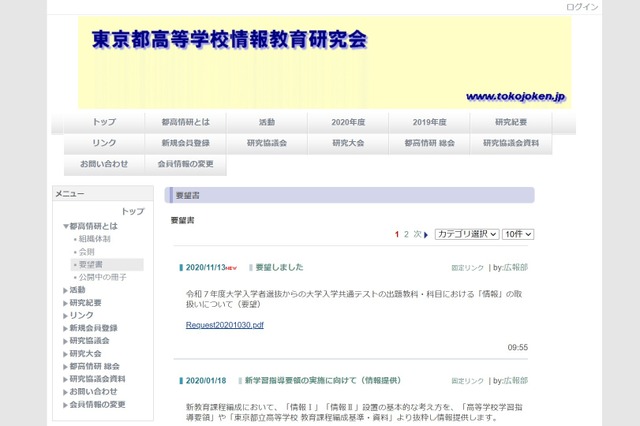Expand the sidebar お問い合わせ arrow
The height and width of the screenshot is (426, 640).
pyautogui.click(x=65, y=392)
